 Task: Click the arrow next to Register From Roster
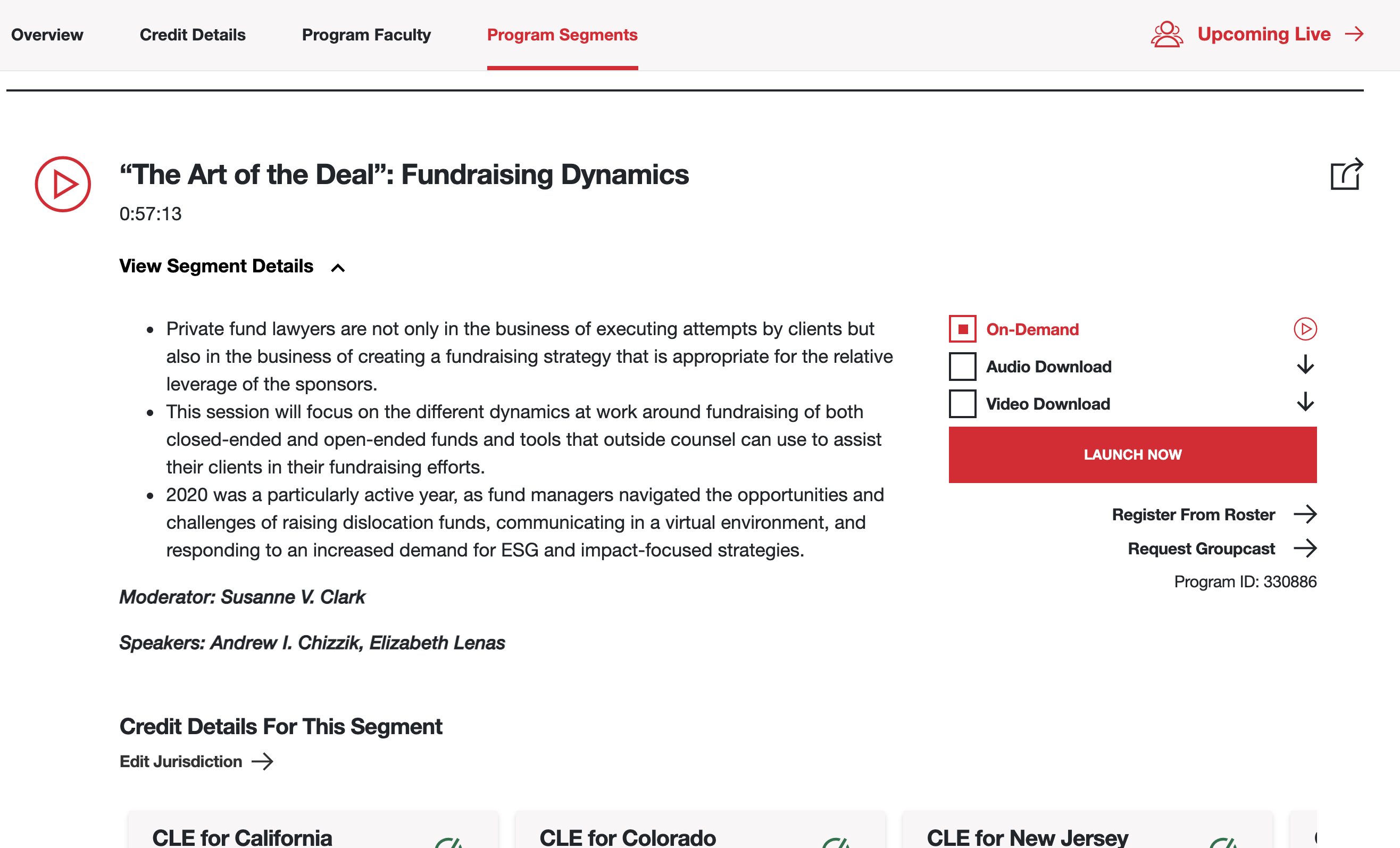pyautogui.click(x=1305, y=514)
